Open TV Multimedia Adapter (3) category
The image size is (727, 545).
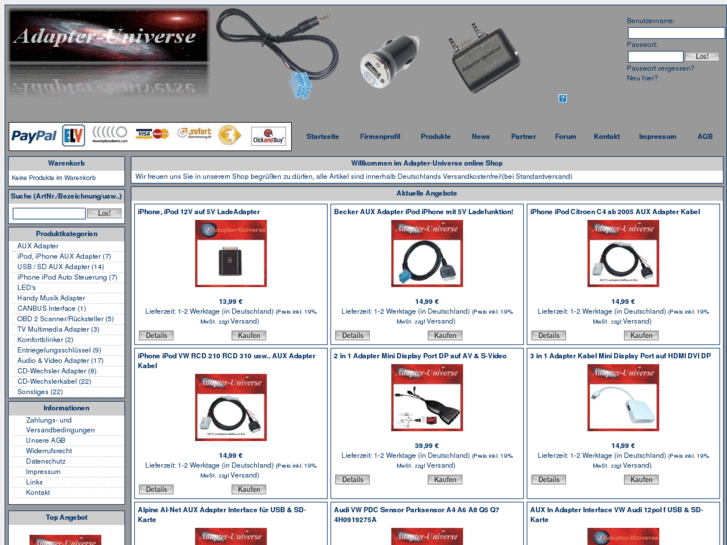tap(58, 329)
